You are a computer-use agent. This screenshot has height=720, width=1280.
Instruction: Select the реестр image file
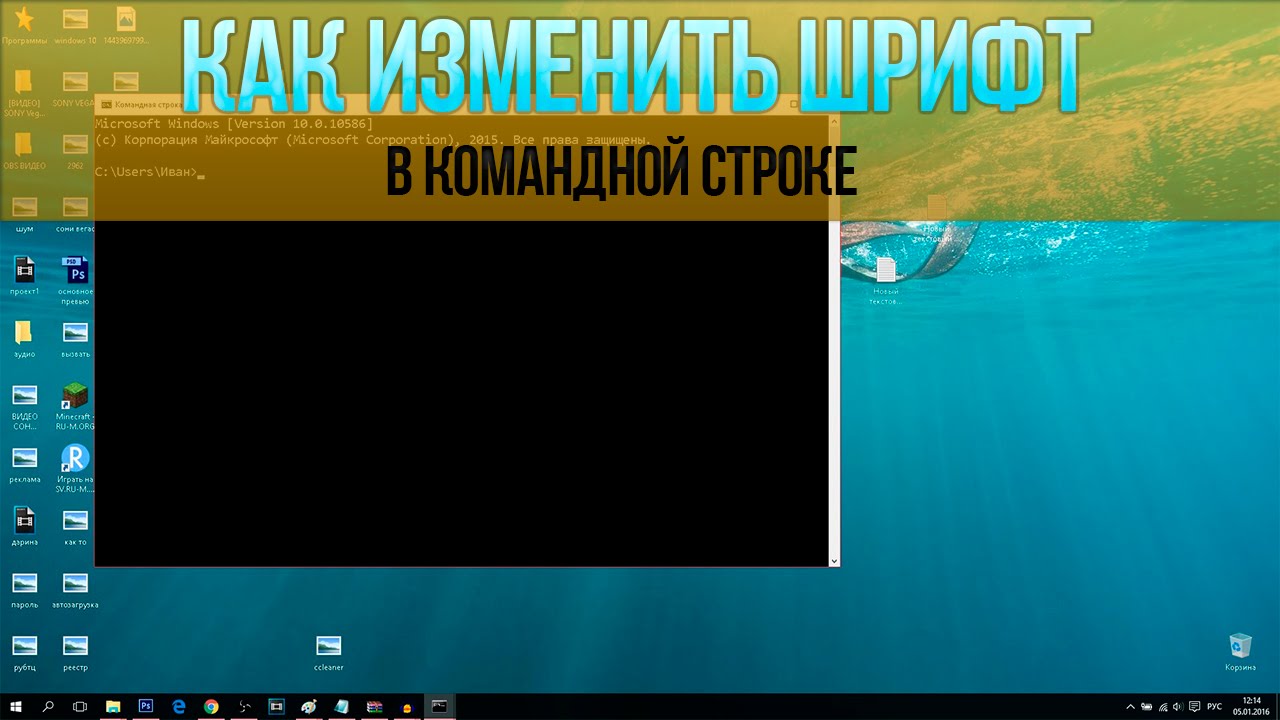click(75, 652)
